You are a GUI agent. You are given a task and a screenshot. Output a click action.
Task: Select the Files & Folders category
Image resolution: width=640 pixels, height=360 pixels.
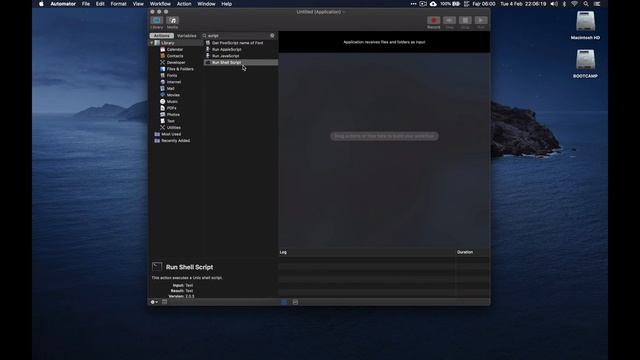(x=180, y=69)
